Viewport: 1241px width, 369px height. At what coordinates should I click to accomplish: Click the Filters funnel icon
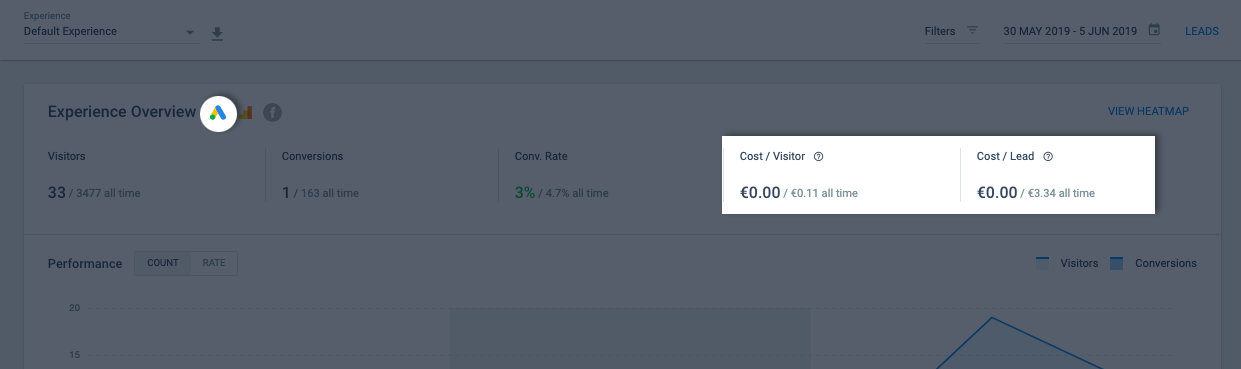972,32
